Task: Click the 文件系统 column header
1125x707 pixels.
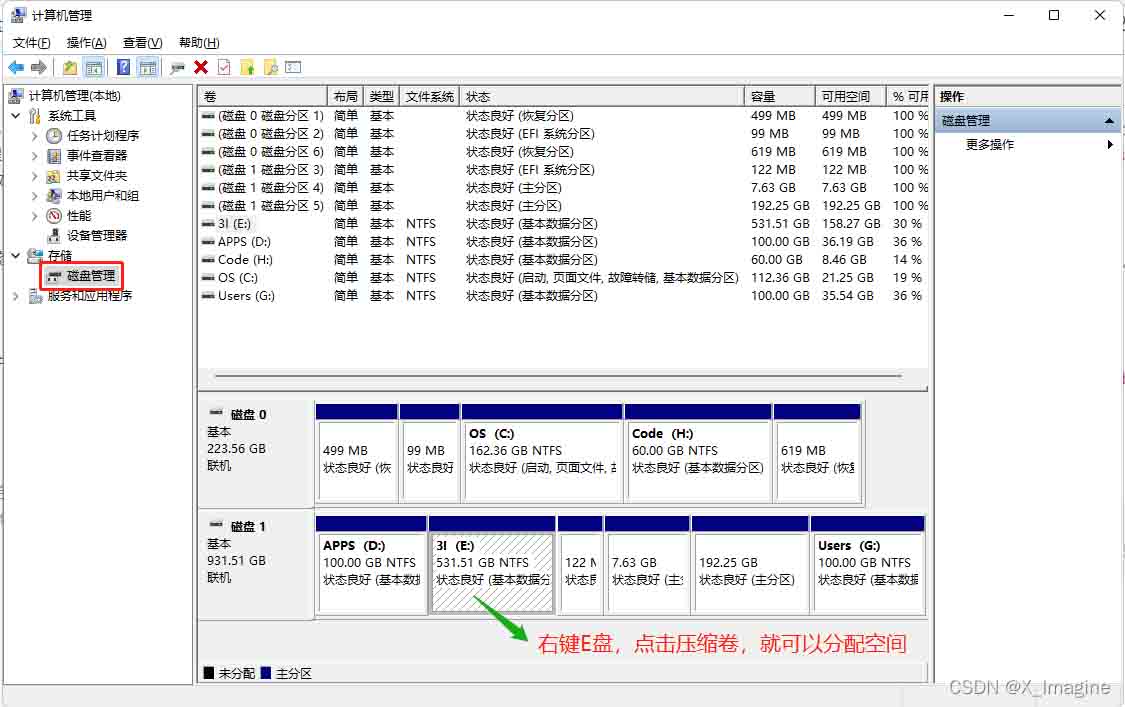Action: coord(430,96)
